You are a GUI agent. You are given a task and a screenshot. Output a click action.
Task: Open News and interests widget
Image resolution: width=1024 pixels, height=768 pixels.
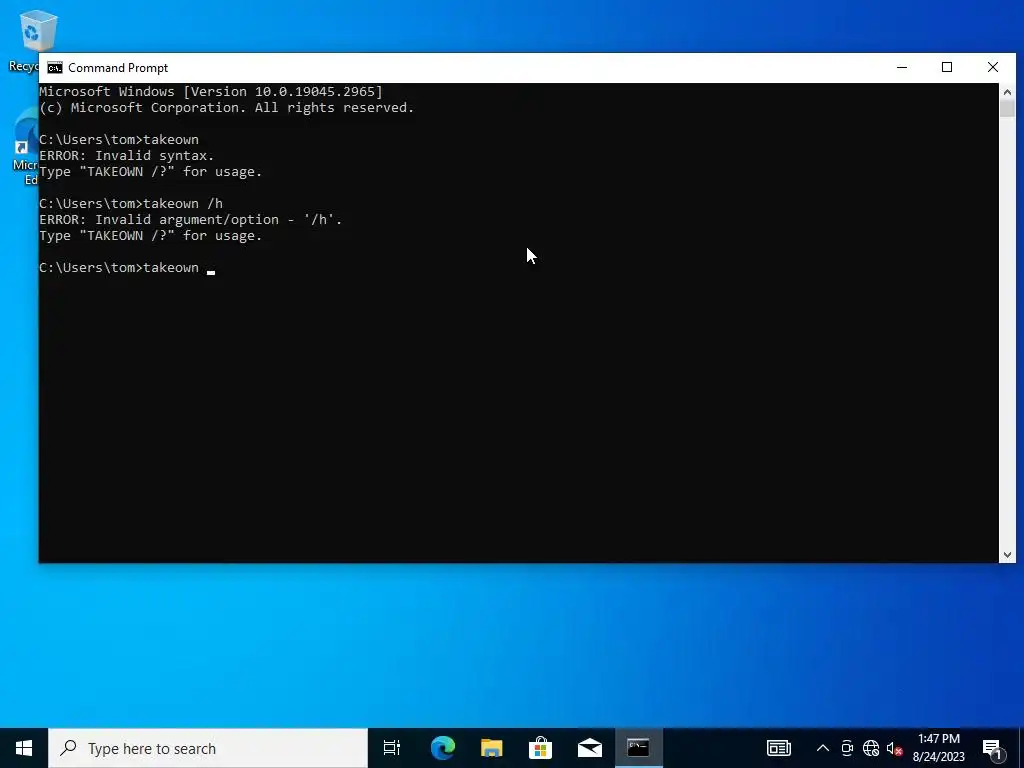click(778, 748)
